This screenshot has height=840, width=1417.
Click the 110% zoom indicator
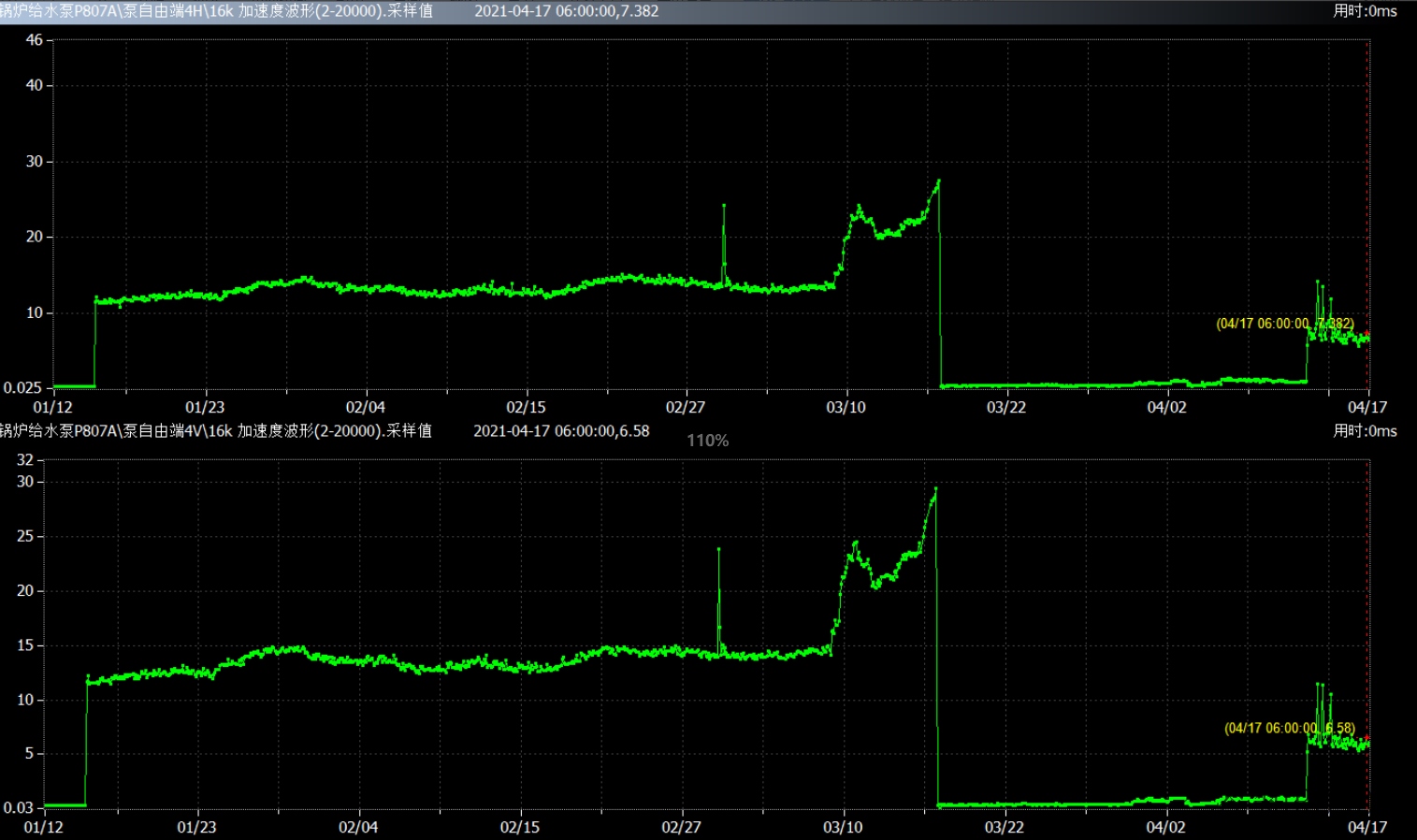pos(707,441)
